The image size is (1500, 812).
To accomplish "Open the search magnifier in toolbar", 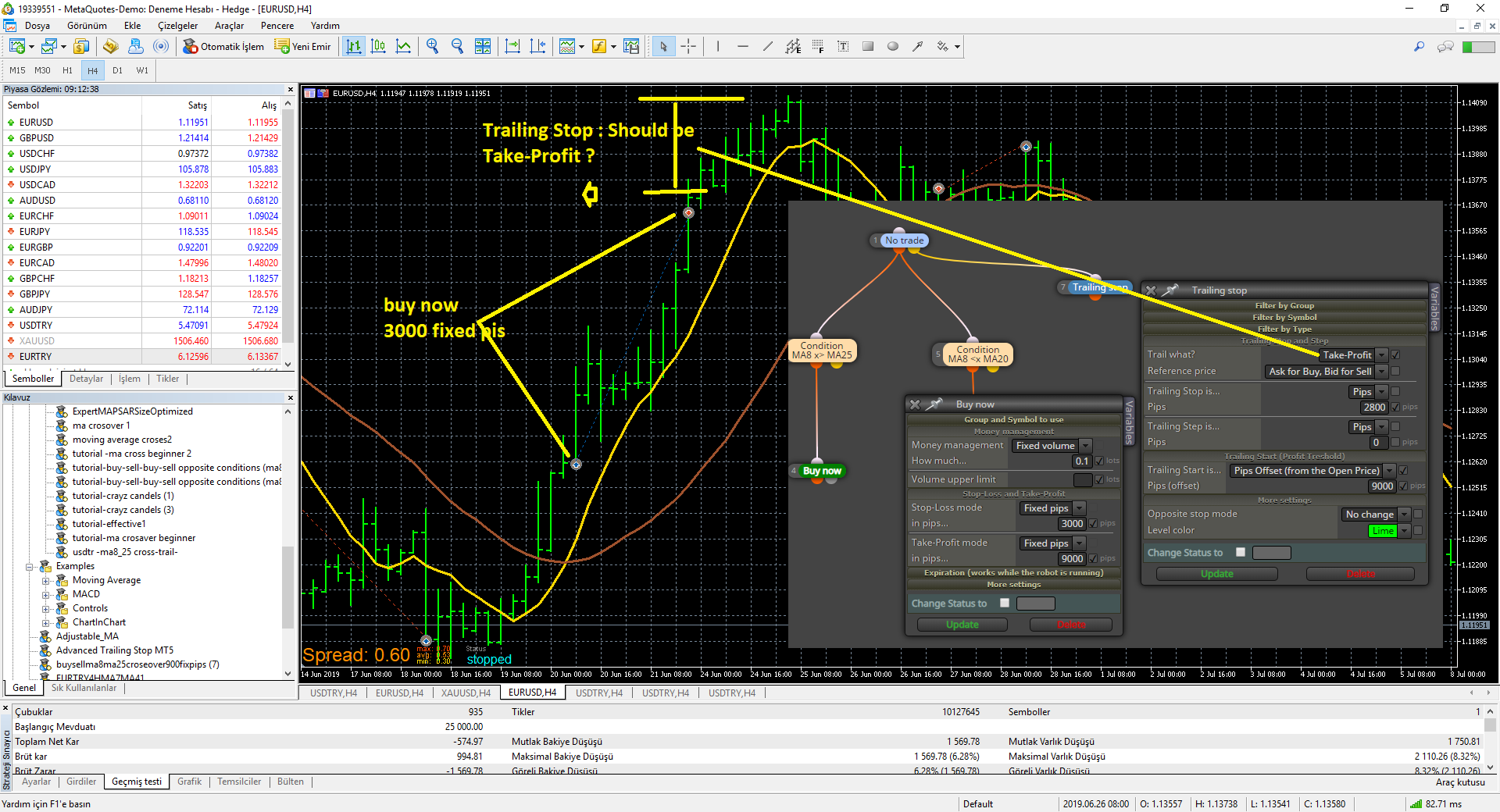I will (1419, 47).
